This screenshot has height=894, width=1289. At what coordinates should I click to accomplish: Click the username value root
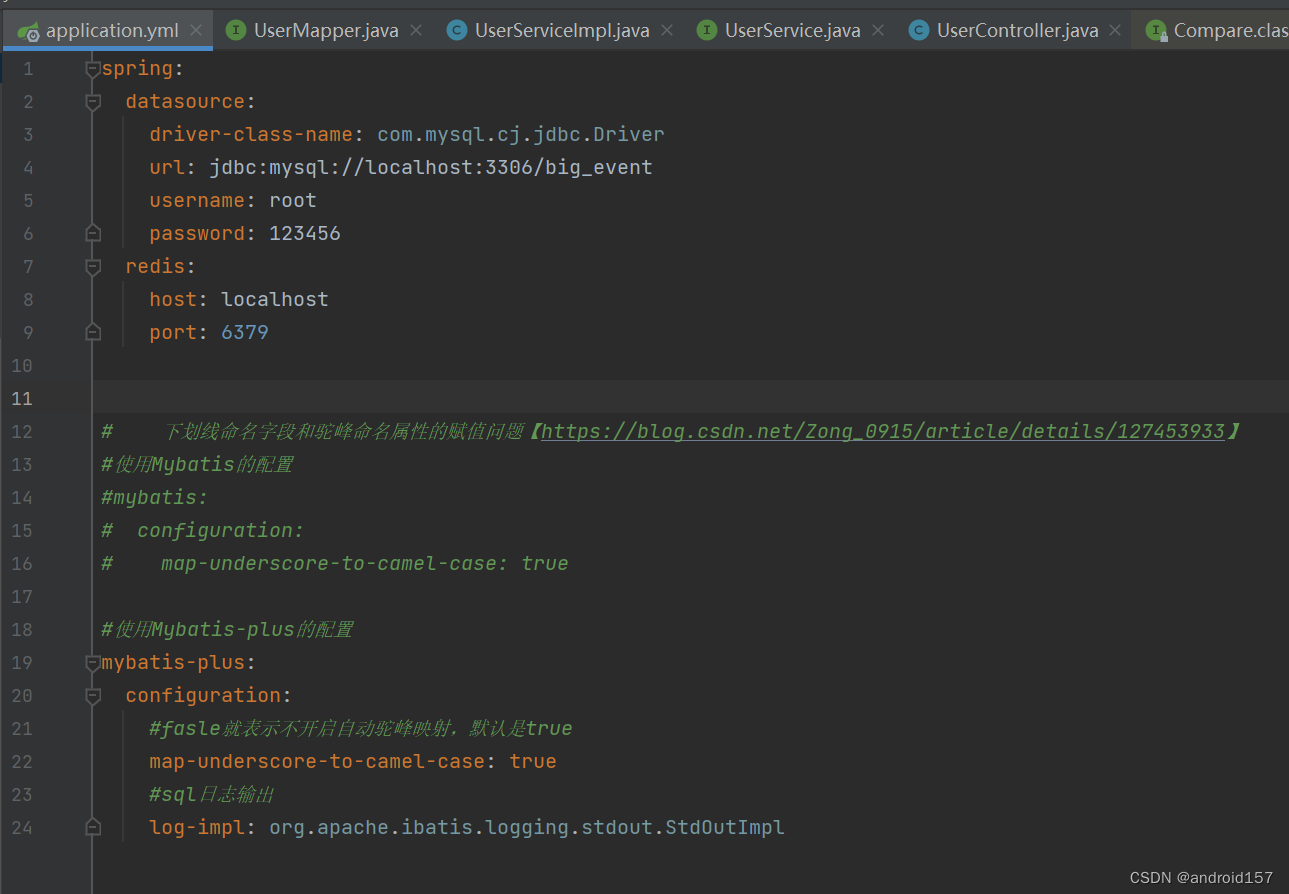coord(293,200)
